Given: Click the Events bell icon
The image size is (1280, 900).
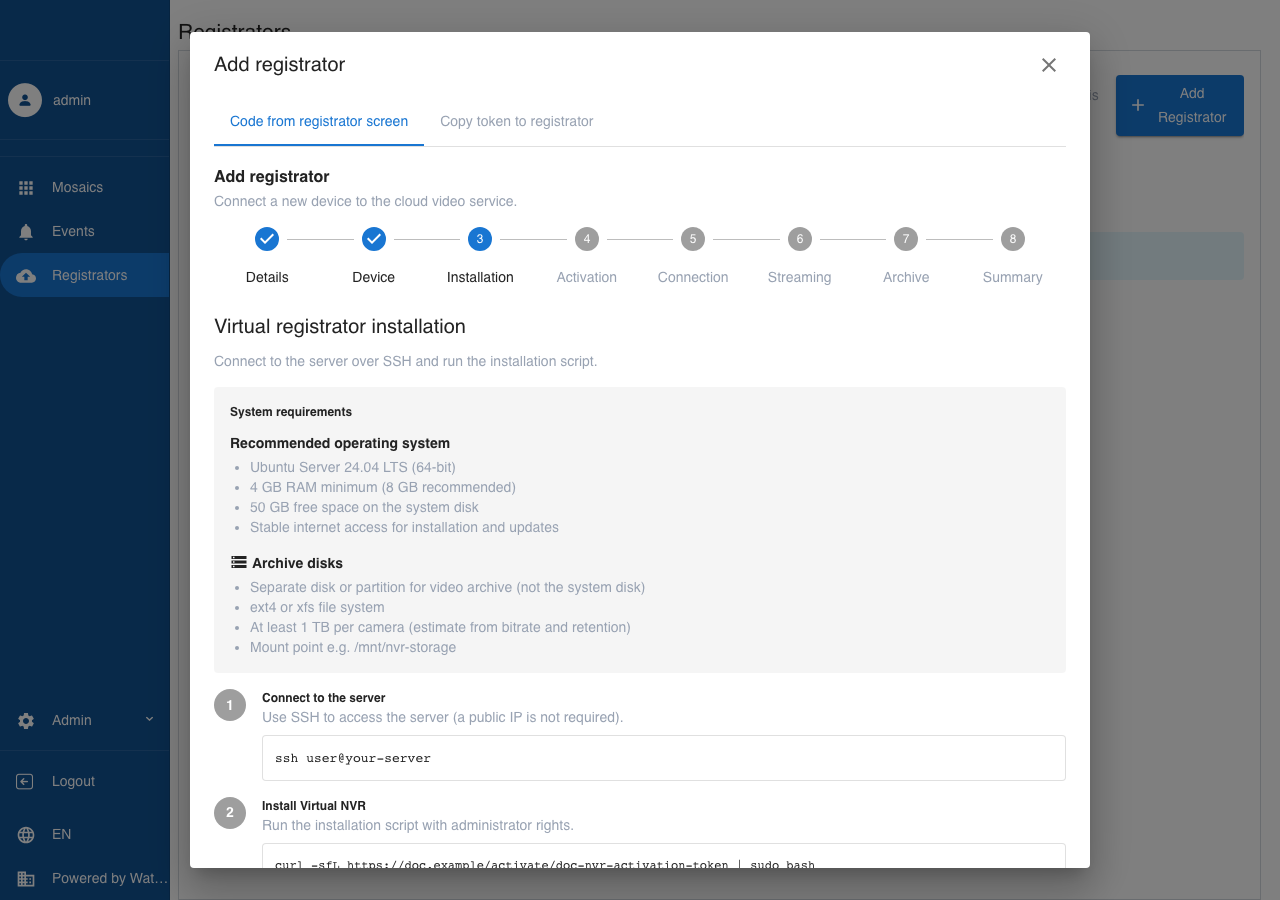Looking at the screenshot, I should [27, 232].
